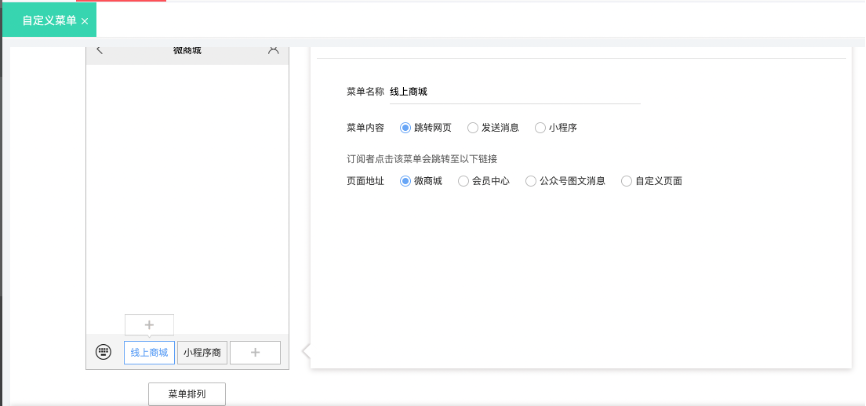This screenshot has height=406, width=866.
Task: Switch to the 自定义菜单 tab
Action: pyautogui.click(x=49, y=21)
